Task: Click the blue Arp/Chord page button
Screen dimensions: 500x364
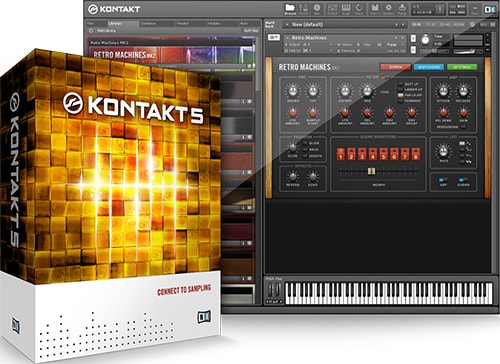Action: tap(429, 67)
